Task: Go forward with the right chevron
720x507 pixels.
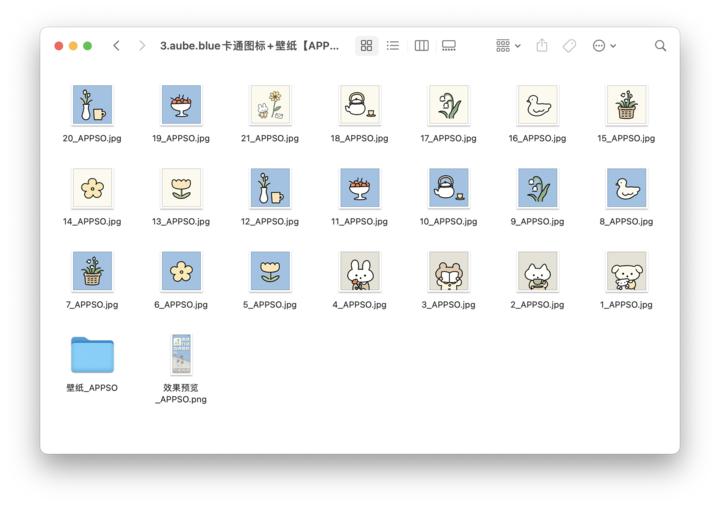Action: tap(141, 46)
